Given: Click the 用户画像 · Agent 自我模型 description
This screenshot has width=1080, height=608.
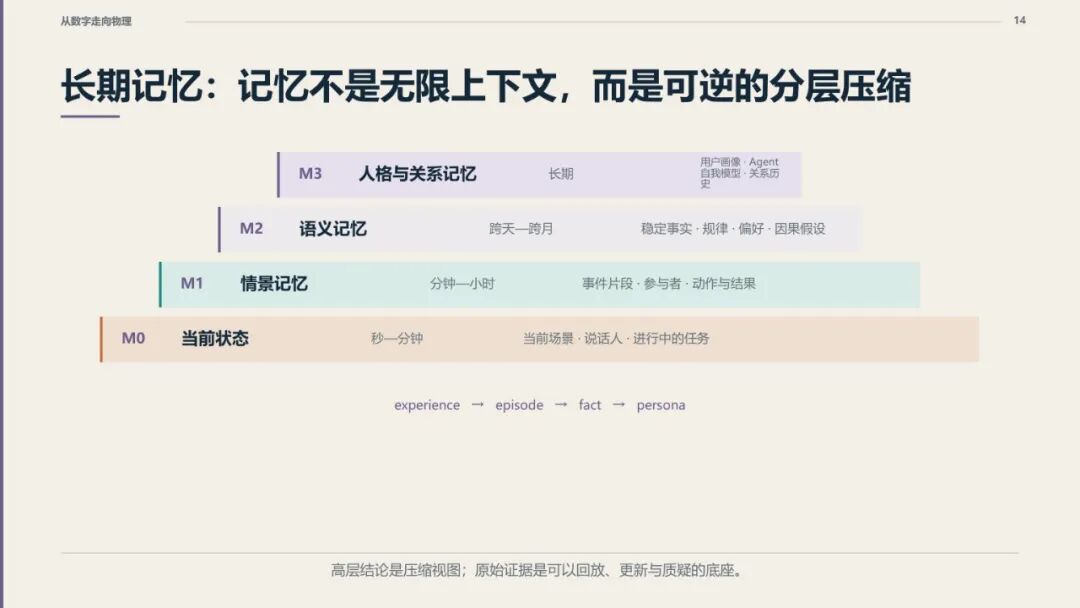Looking at the screenshot, I should pos(740,173).
